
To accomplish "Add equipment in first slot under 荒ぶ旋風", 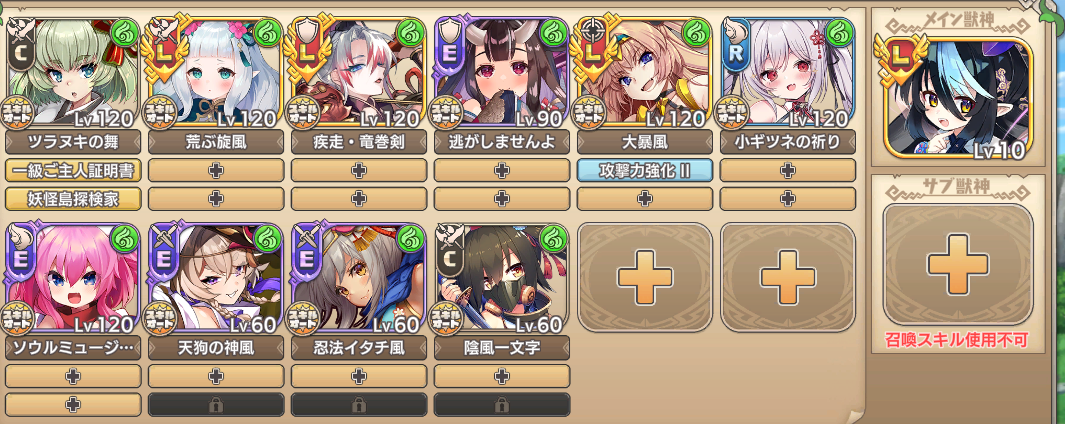I will click(x=216, y=171).
